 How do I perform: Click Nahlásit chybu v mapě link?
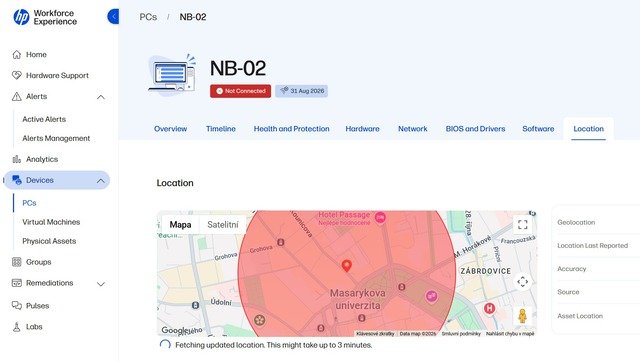pos(510,334)
